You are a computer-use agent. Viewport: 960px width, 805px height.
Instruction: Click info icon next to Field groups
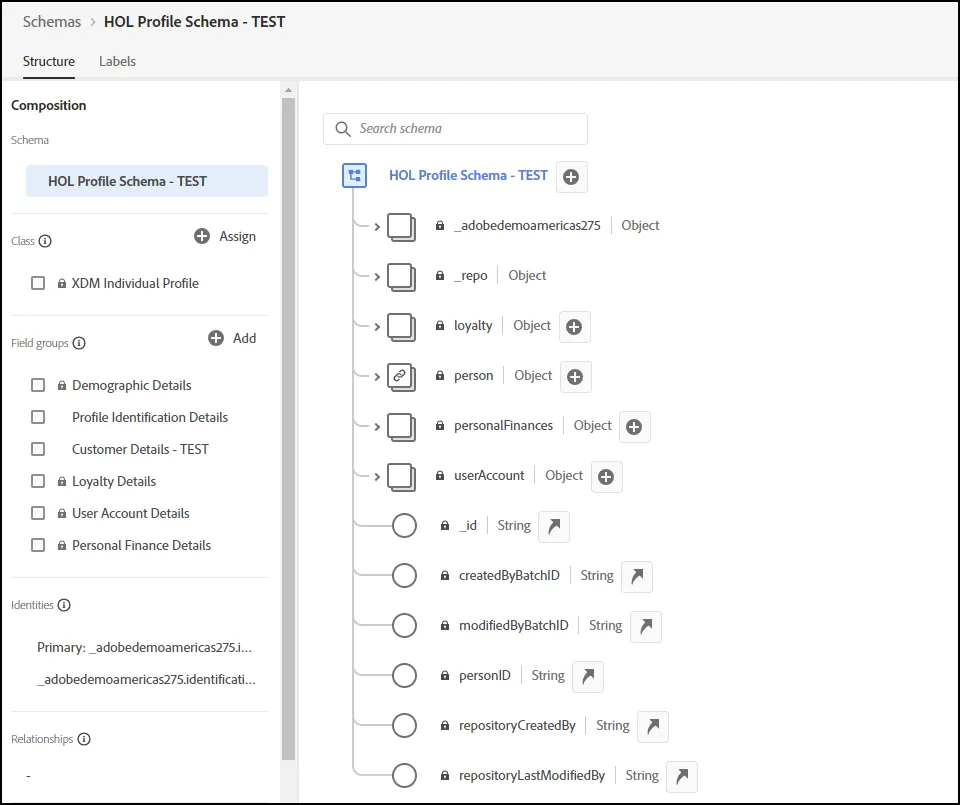(x=79, y=343)
